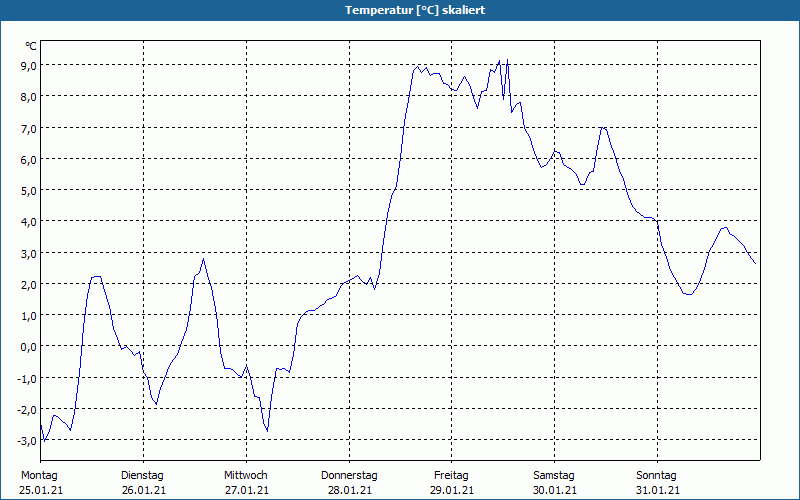
Task: Click the Freitag day label
Action: pyautogui.click(x=451, y=476)
